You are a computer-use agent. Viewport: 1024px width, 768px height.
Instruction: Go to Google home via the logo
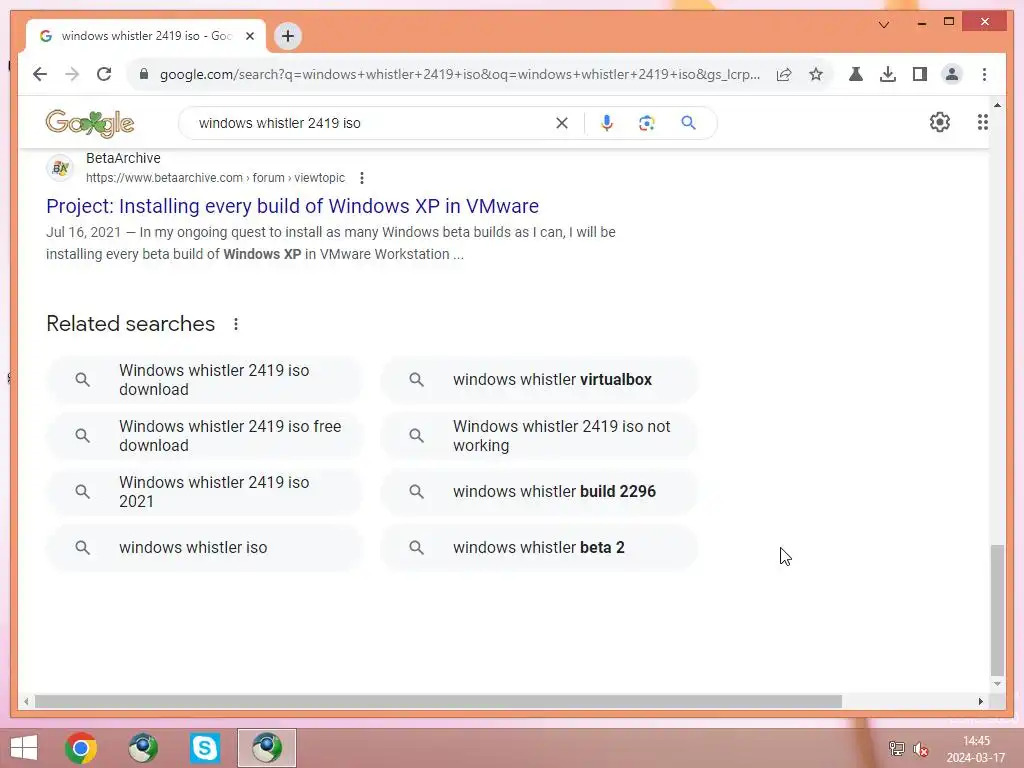[x=90, y=123]
